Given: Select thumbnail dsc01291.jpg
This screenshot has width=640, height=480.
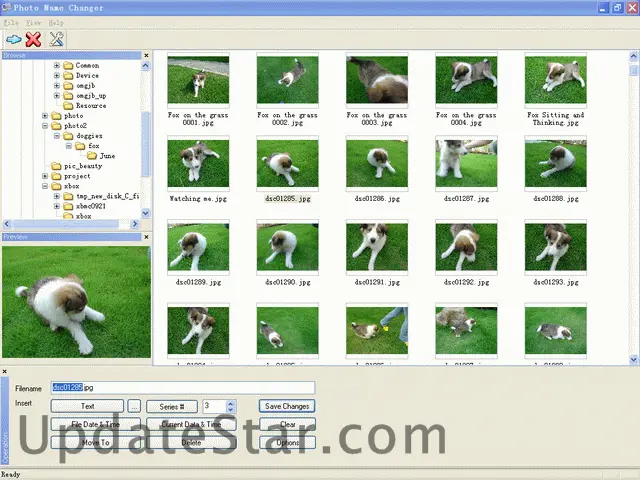Looking at the screenshot, I should pyautogui.click(x=377, y=247).
